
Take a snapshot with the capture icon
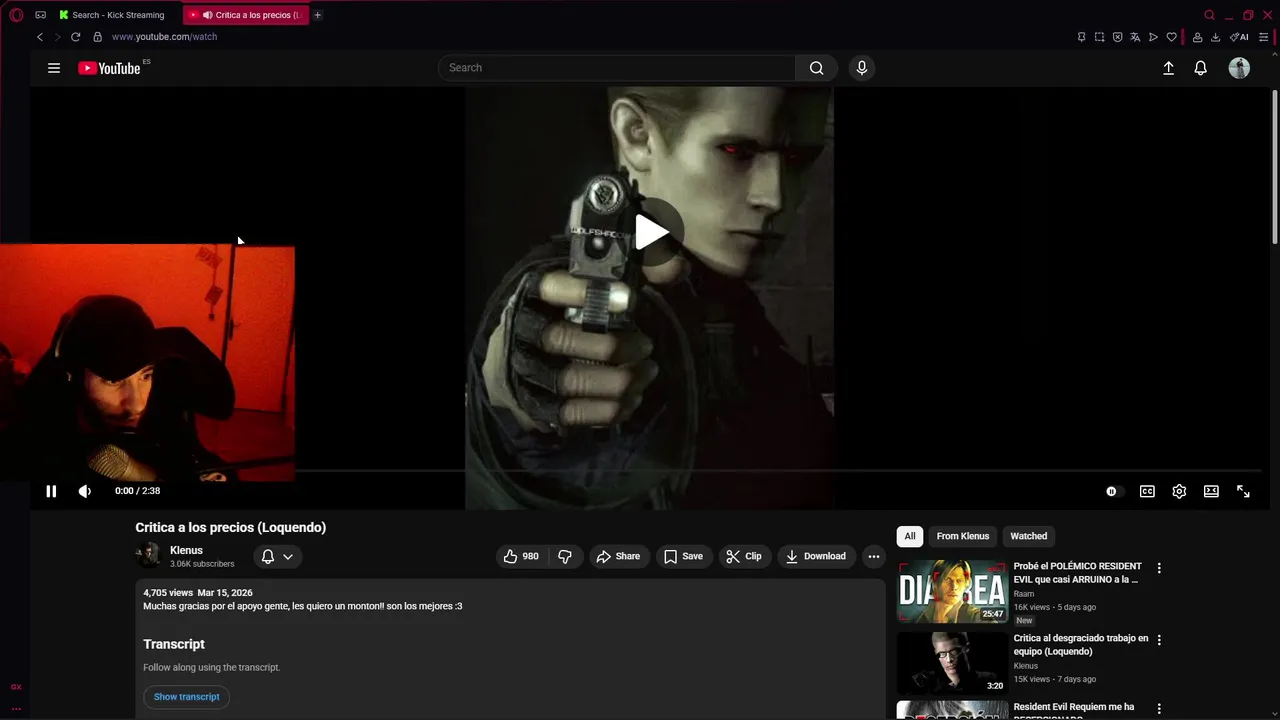[x=1099, y=37]
